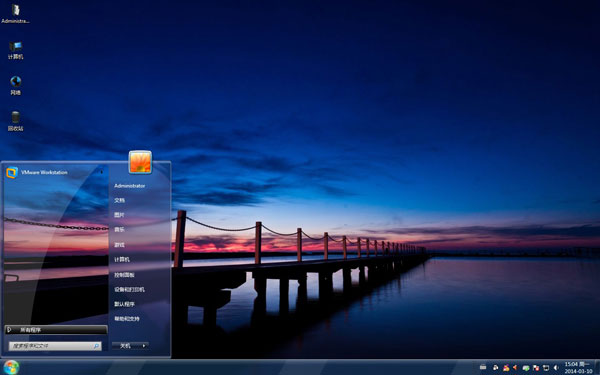Launch VMware Workstation from start menu
Screen dimensions: 600x375
[x=54, y=173]
